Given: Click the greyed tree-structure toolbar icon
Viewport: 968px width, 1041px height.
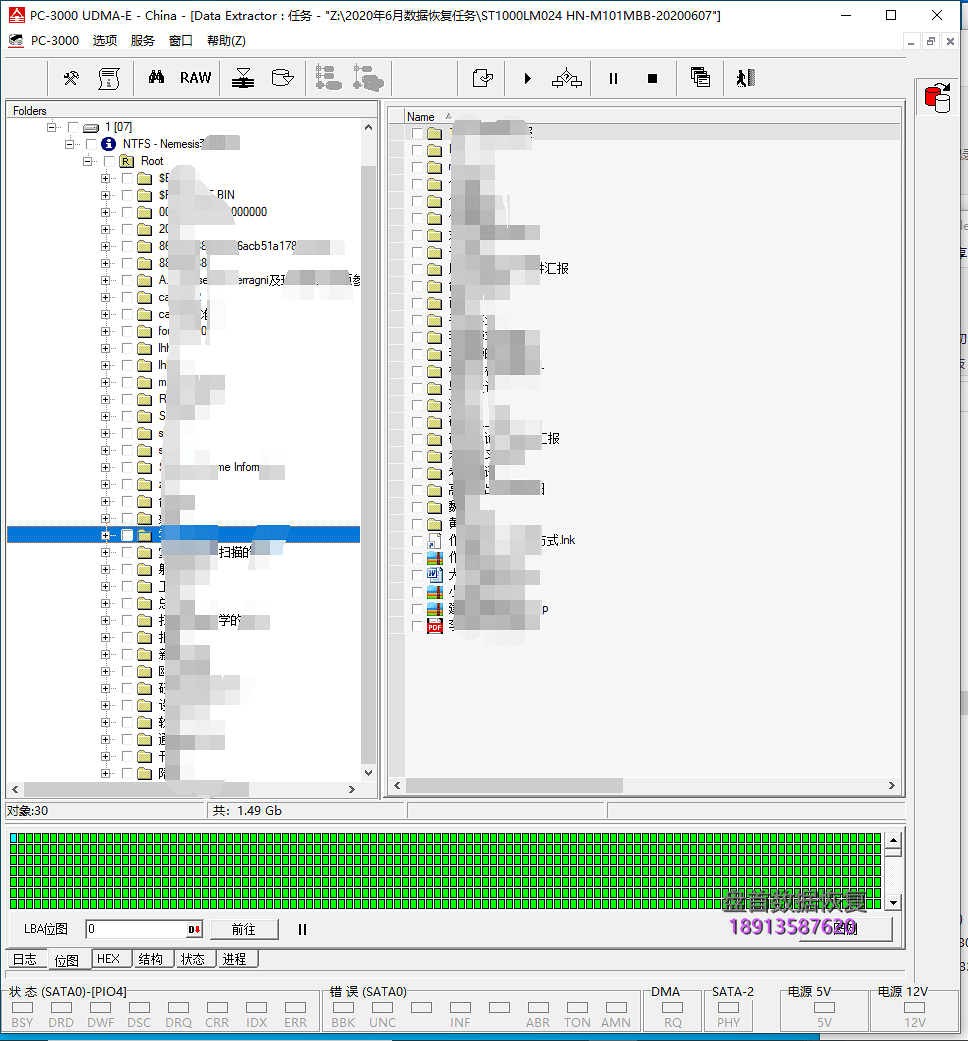Looking at the screenshot, I should pyautogui.click(x=328, y=78).
